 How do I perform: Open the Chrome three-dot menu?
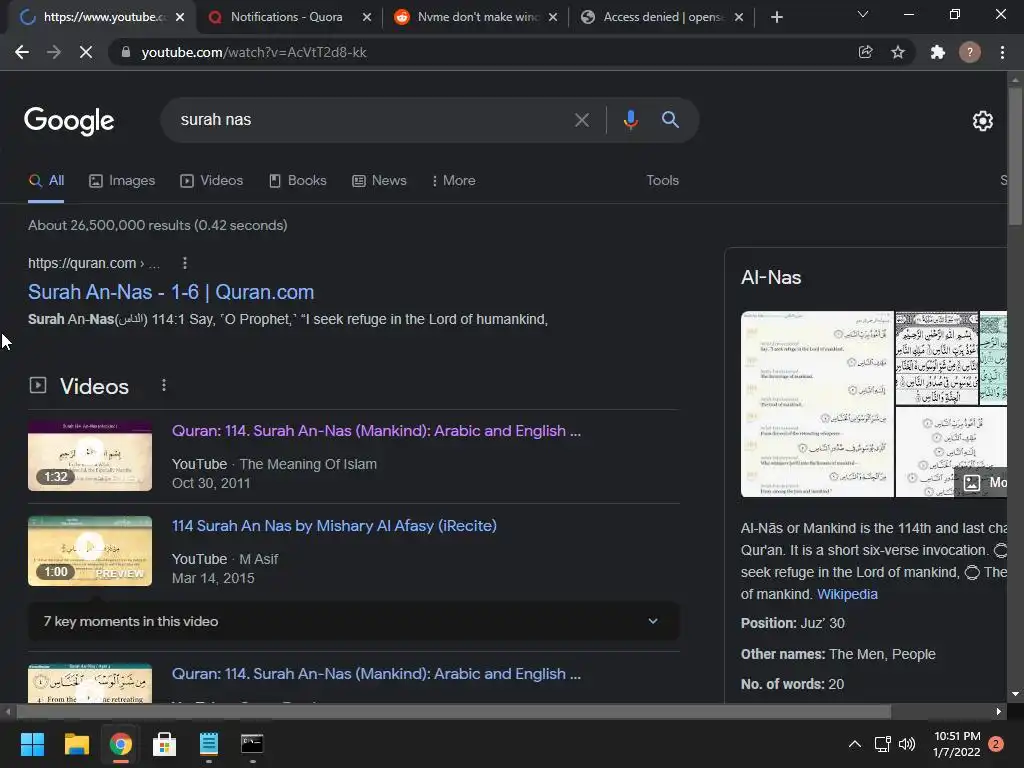pyautogui.click(x=1002, y=52)
